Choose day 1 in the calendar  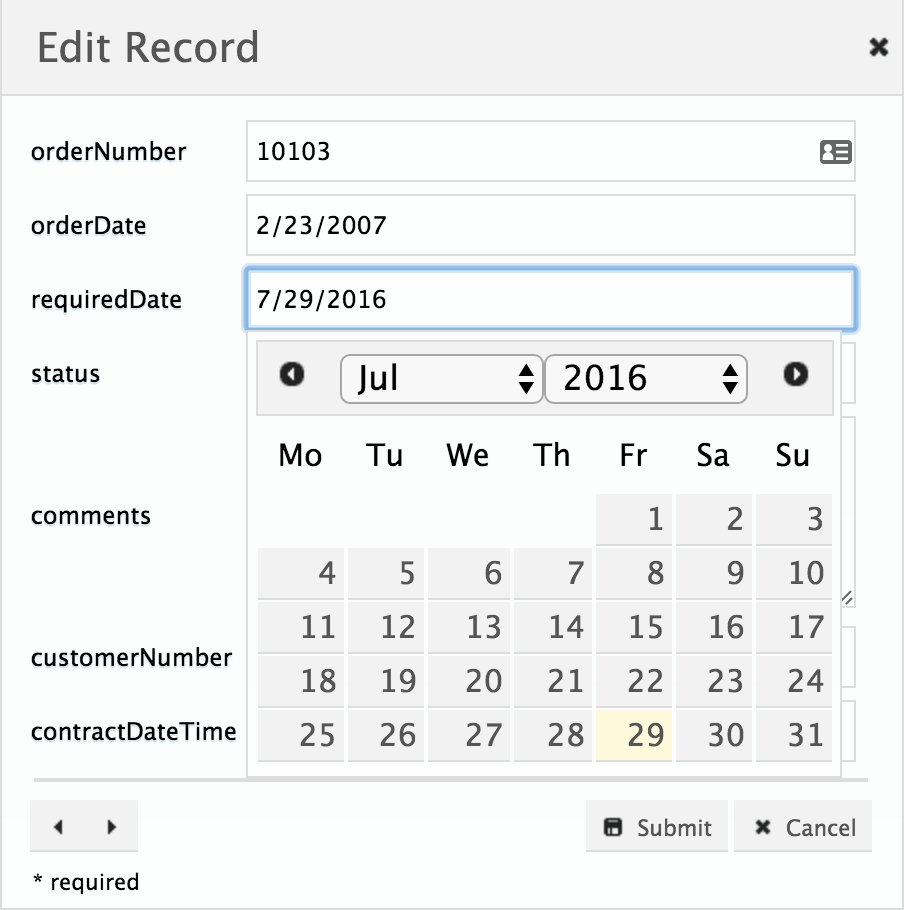634,519
